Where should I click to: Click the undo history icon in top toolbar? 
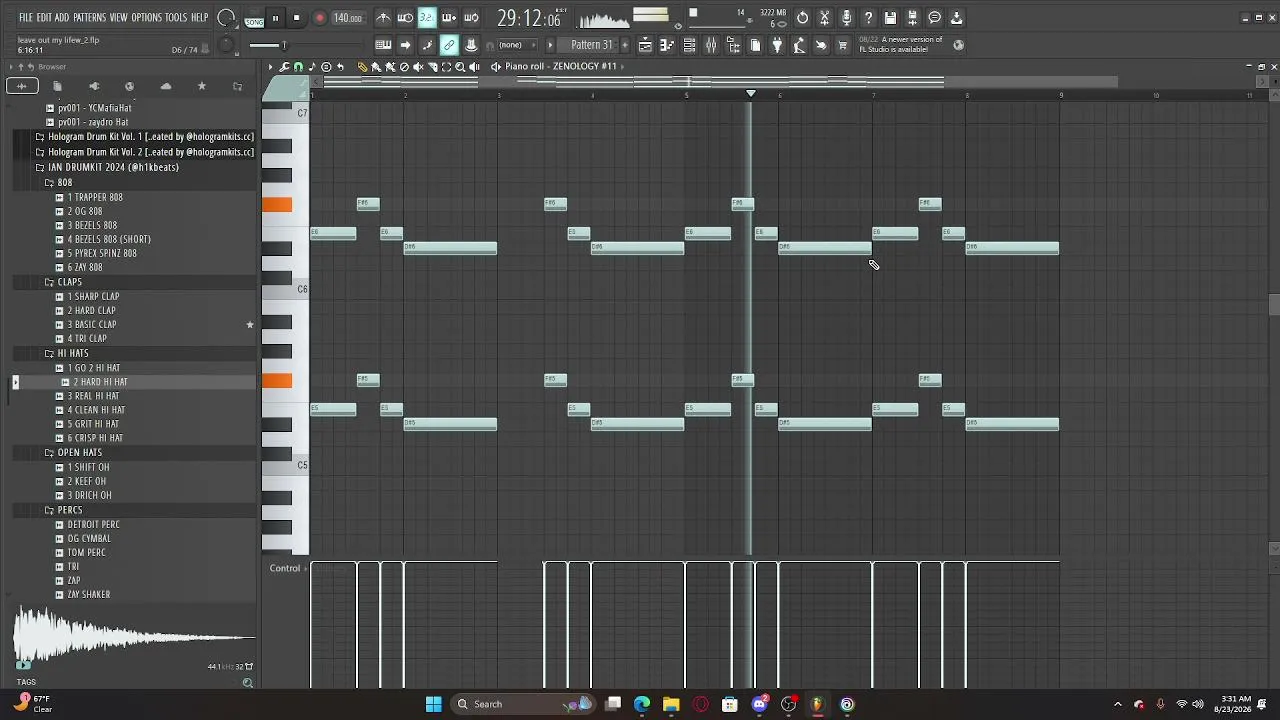803,18
